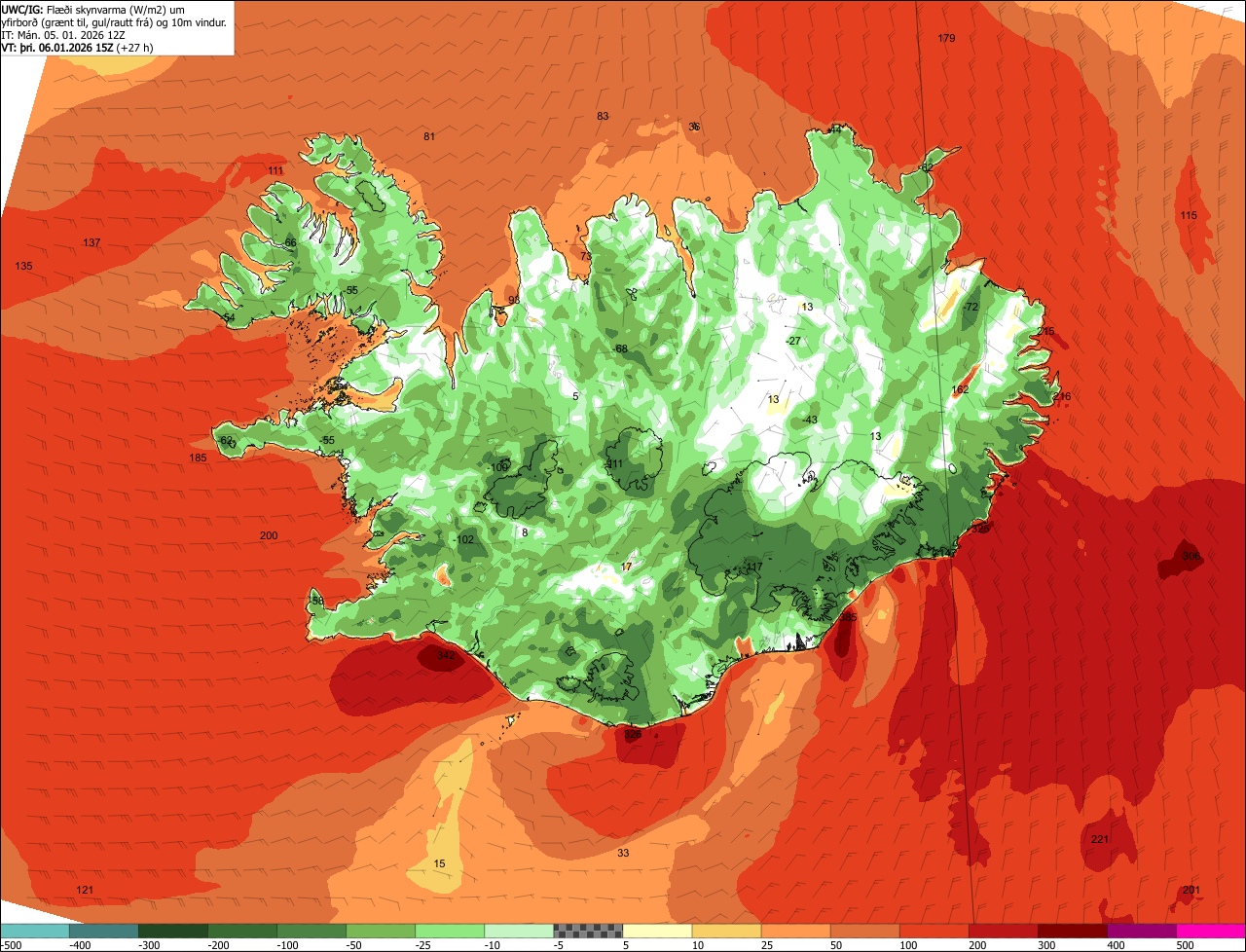
Task: Click the darkest green -300 to -200 legend swatch
Action: 172,931
